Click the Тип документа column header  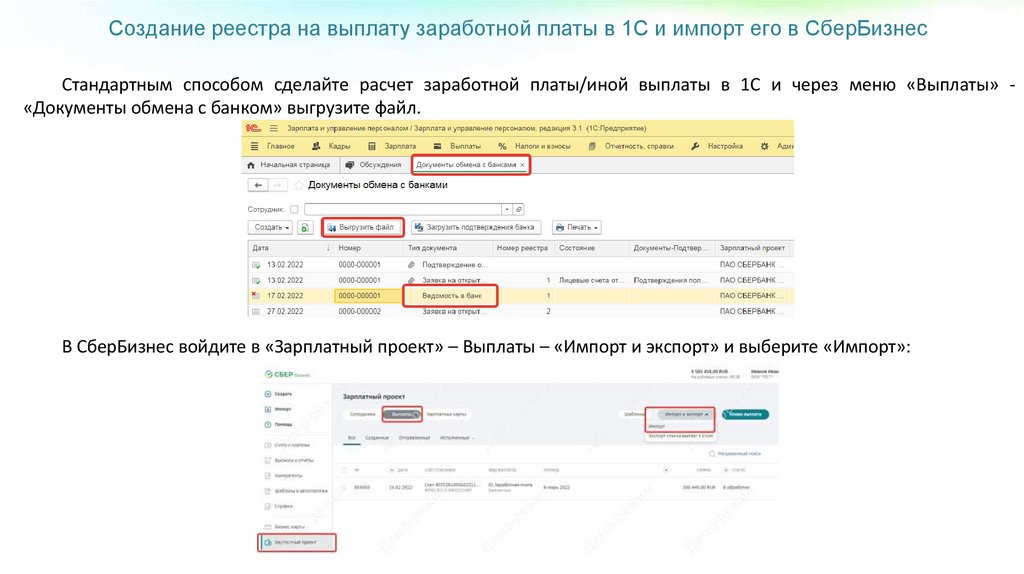[x=448, y=248]
